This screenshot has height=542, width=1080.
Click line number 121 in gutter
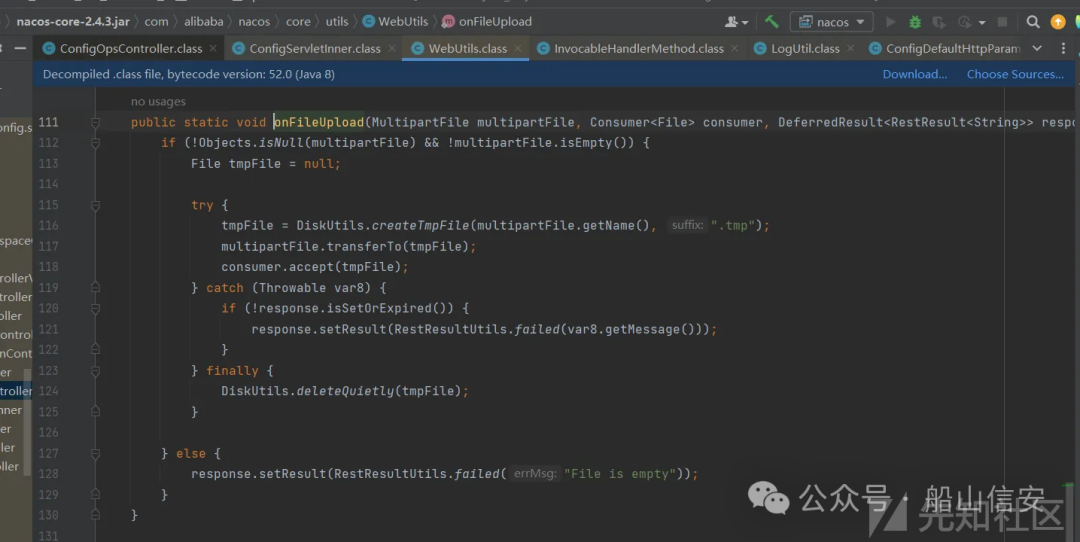[49, 329]
